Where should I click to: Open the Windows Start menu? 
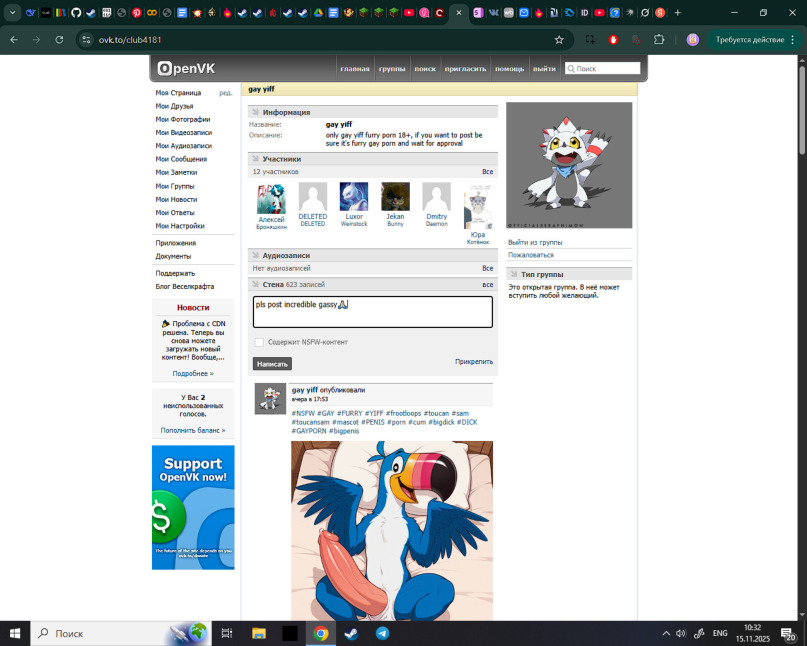pos(15,633)
